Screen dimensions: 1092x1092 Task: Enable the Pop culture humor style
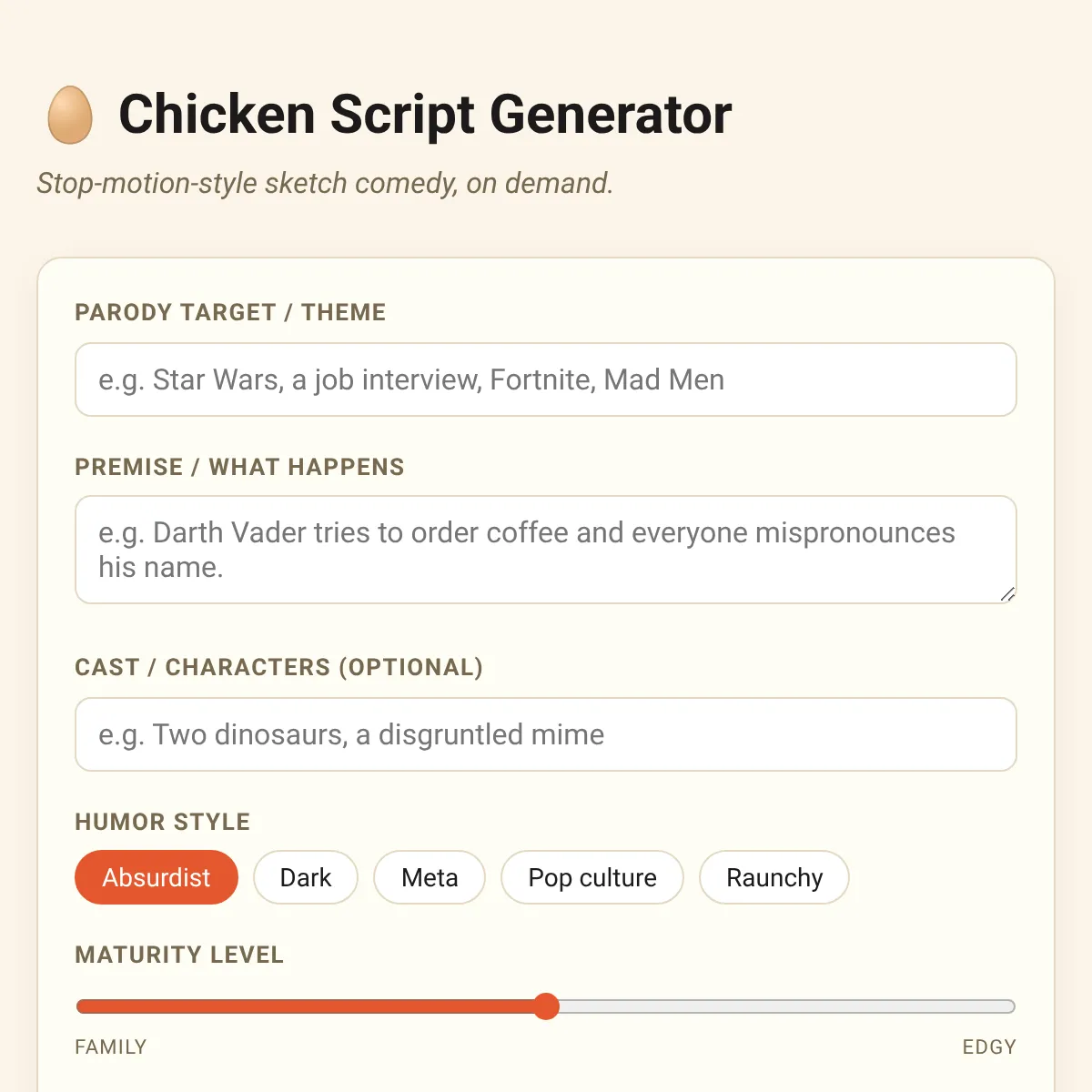pos(592,877)
